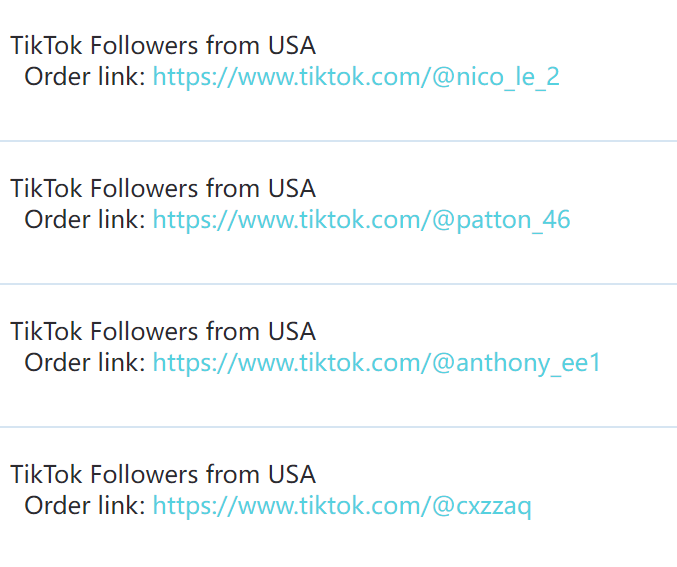
Task: Click the divider line below the nico_le_2 order
Action: pos(338,141)
